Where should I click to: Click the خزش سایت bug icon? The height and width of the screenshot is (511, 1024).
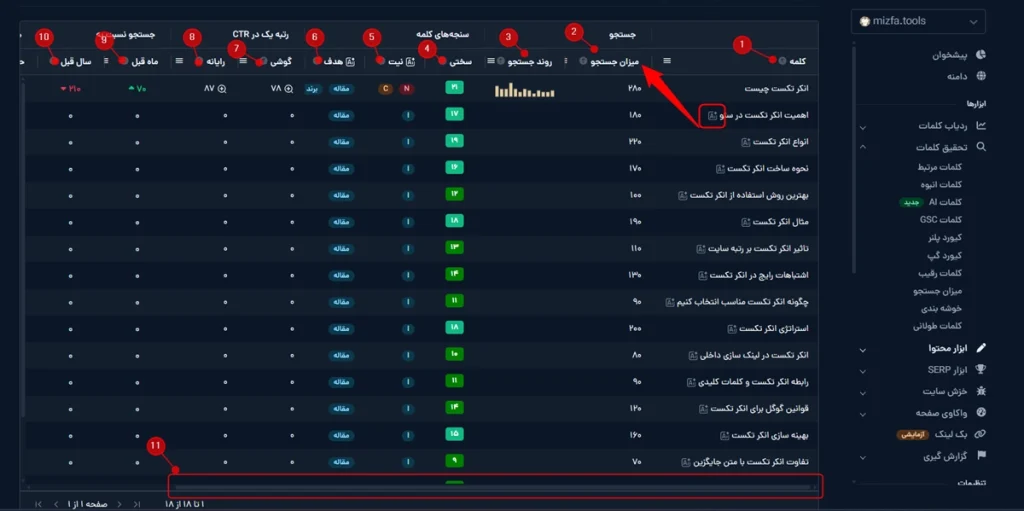[980, 391]
